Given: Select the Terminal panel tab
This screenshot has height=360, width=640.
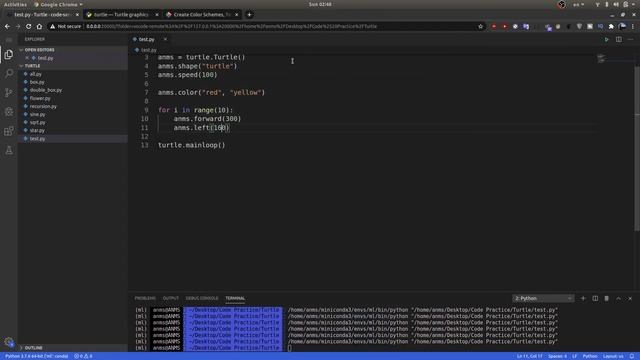Looking at the screenshot, I should (x=235, y=298).
